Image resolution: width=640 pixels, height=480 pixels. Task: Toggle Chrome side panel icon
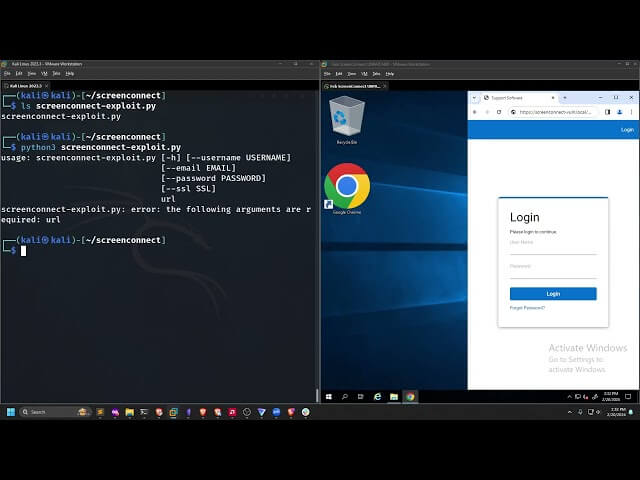pyautogui.click(x=607, y=112)
